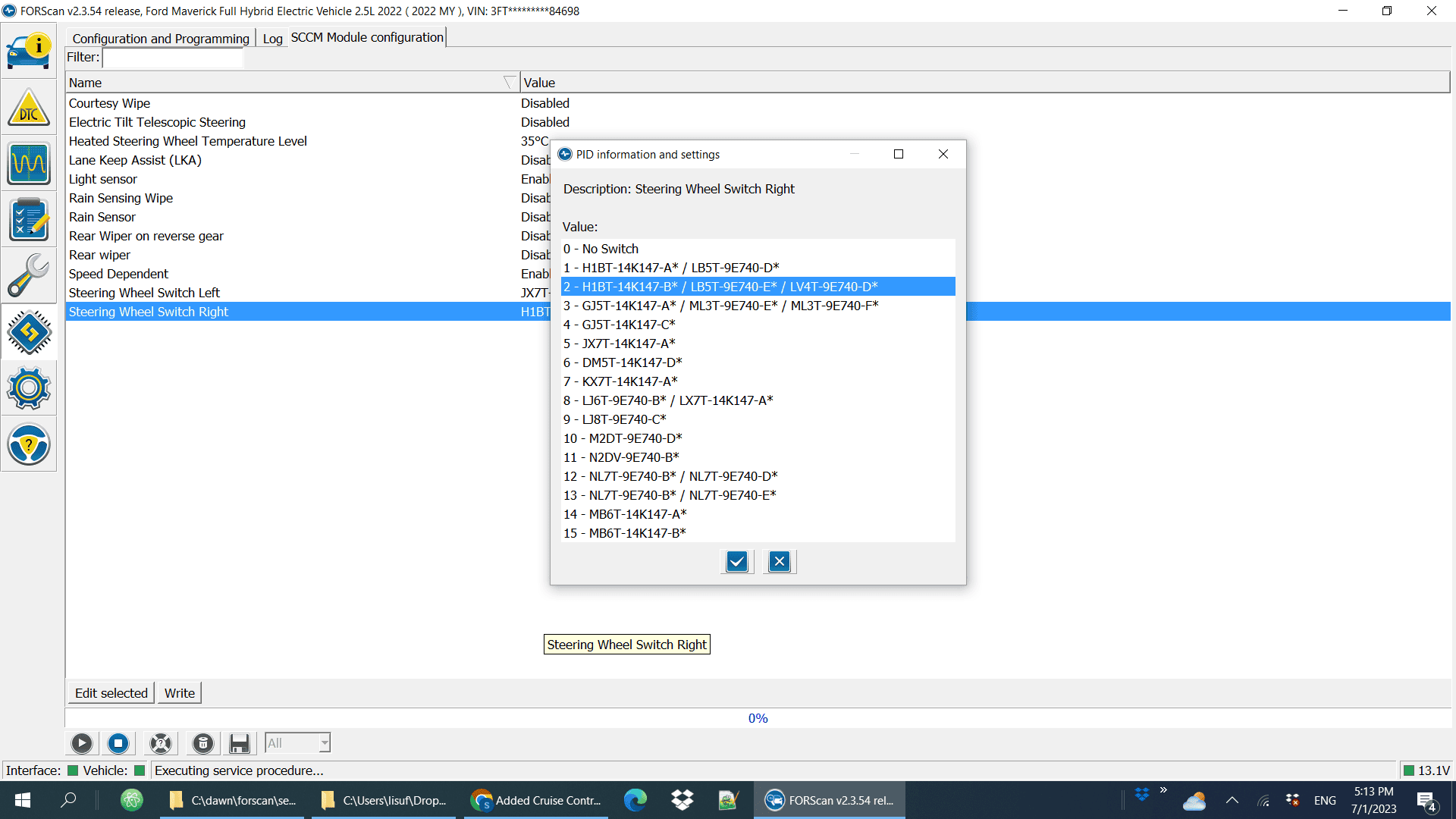Switch to Added Cruise Control Chrome window

(x=536, y=800)
